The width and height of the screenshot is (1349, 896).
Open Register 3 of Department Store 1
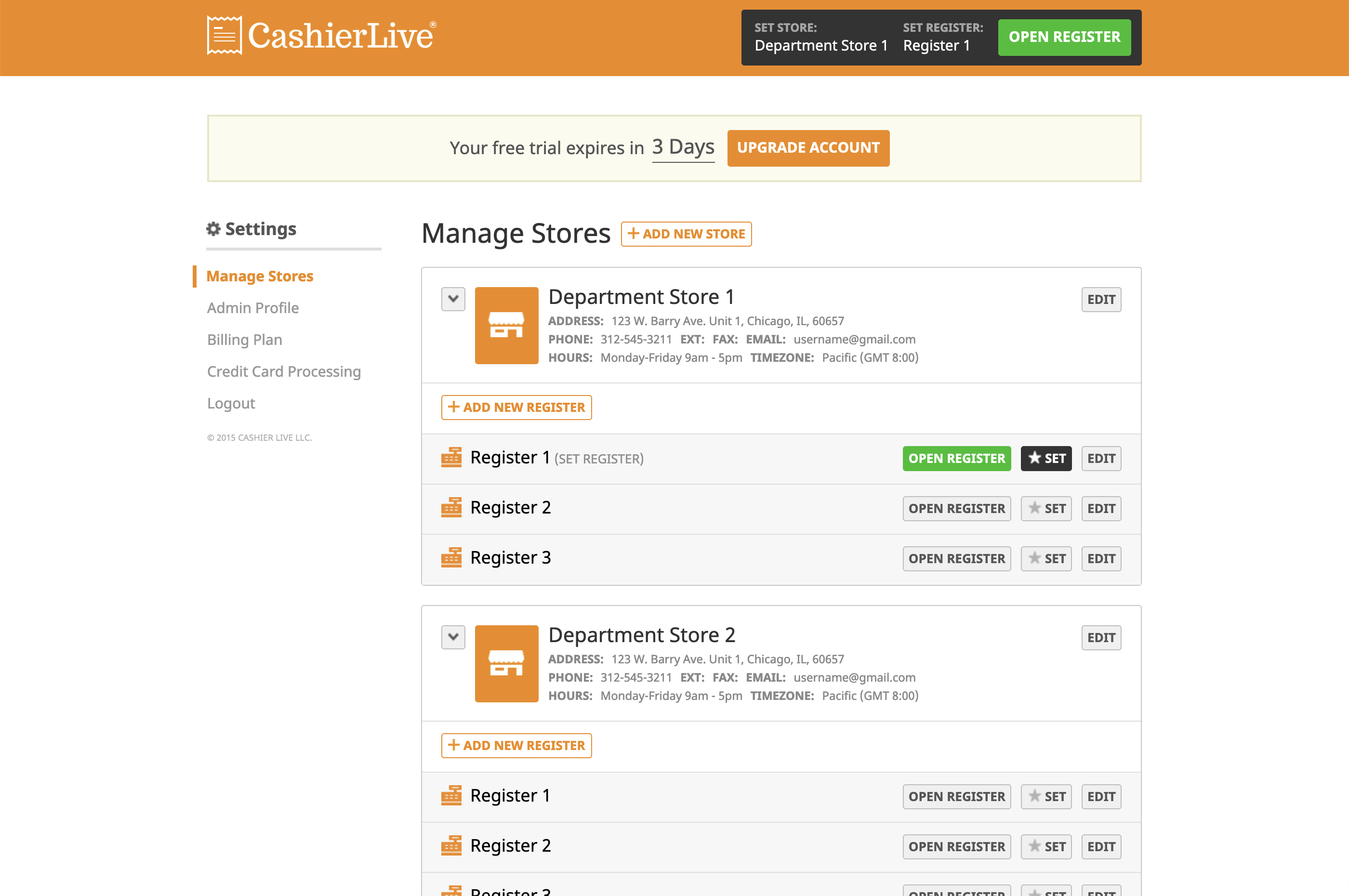(956, 558)
